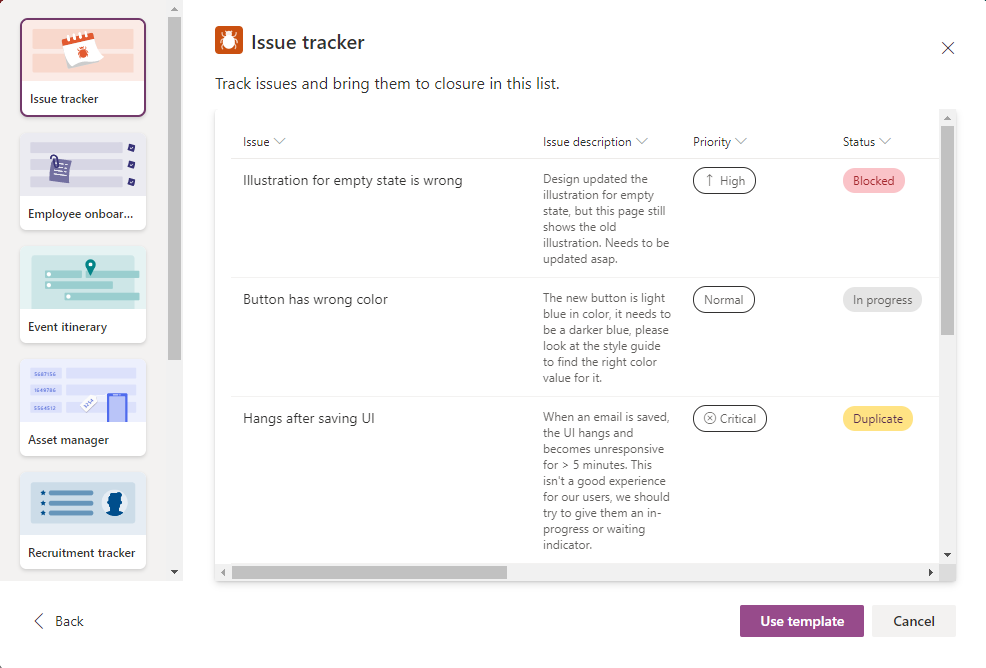Click the Cancel button
Viewport: 986px width, 668px height.
913,621
